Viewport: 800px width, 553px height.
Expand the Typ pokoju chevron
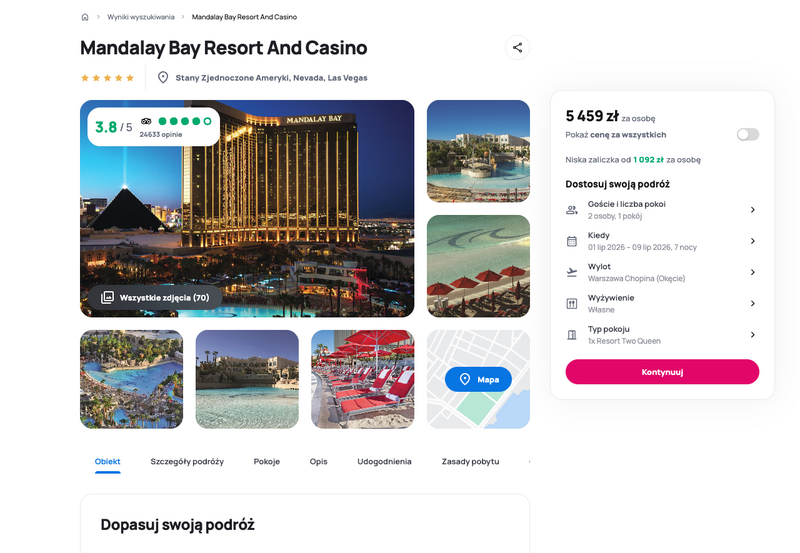[x=753, y=335]
